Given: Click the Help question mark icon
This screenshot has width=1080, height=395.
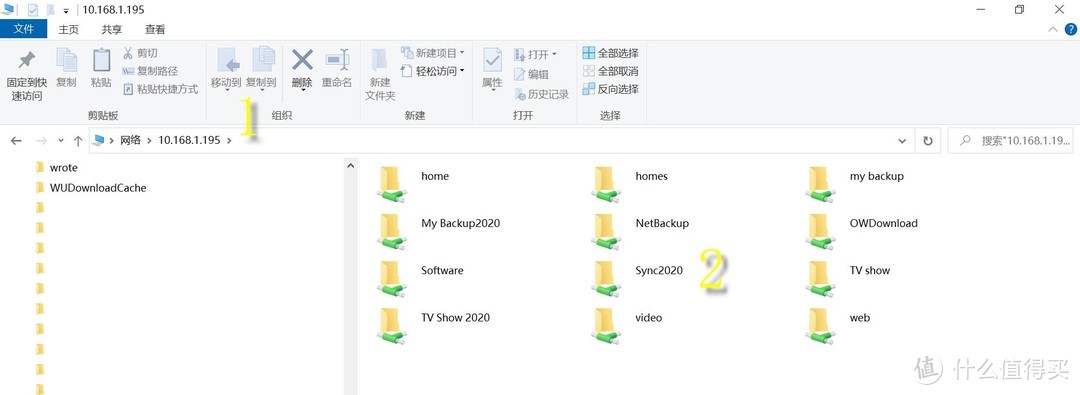Looking at the screenshot, I should [x=1070, y=30].
